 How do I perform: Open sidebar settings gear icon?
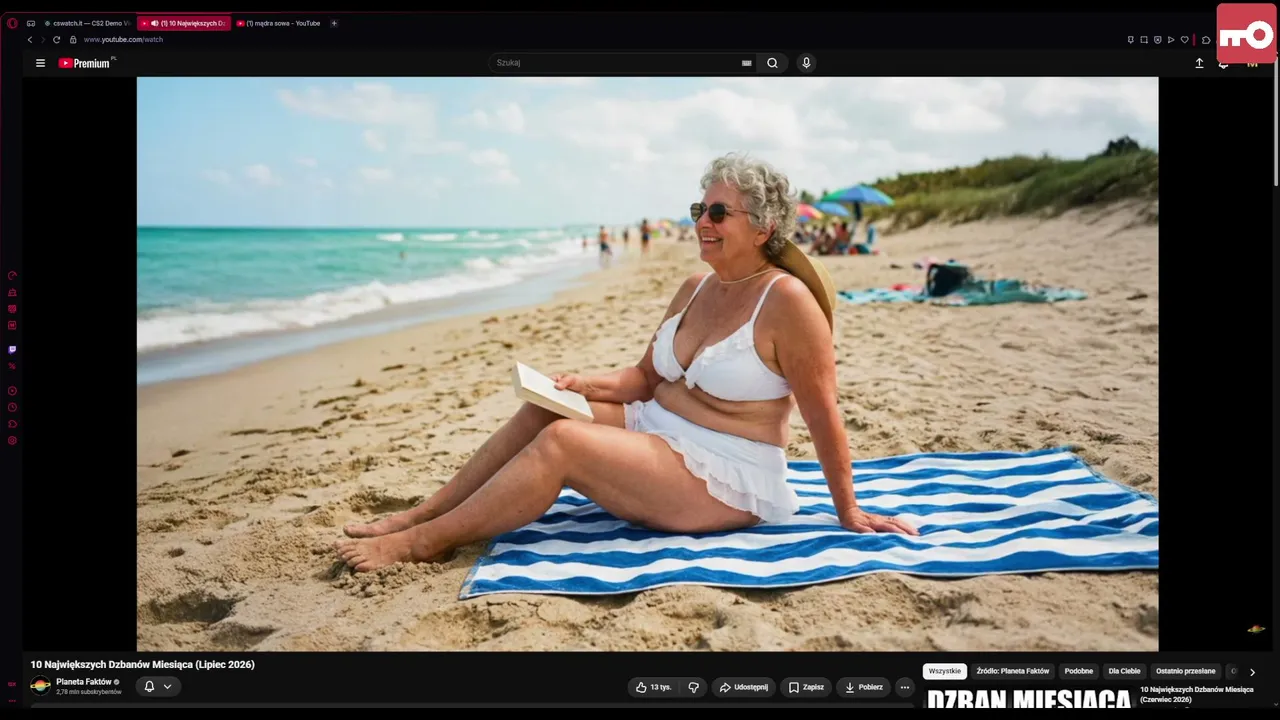tap(12, 440)
